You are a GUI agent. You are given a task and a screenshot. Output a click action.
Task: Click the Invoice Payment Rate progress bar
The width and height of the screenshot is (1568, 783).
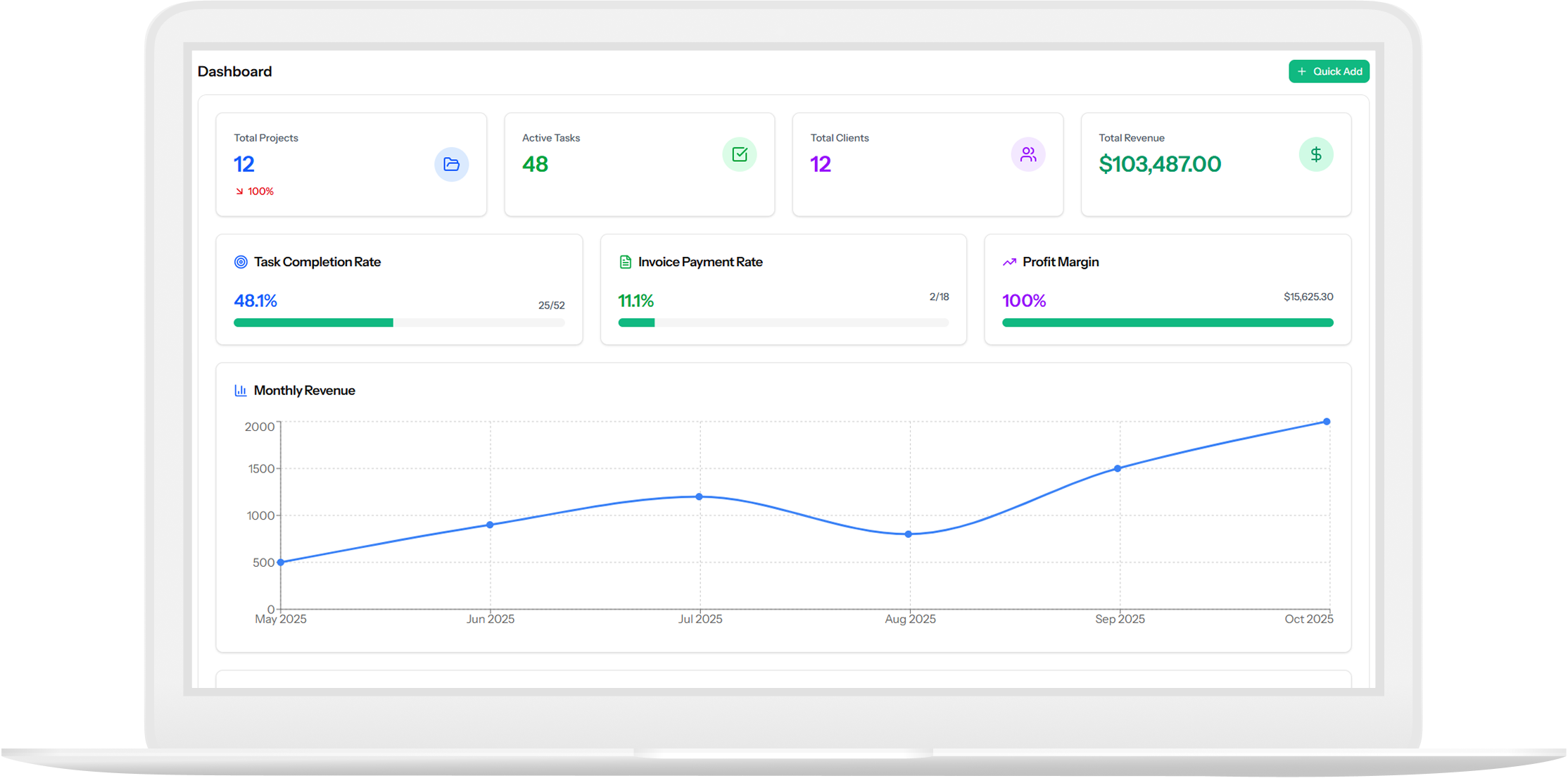coord(783,322)
